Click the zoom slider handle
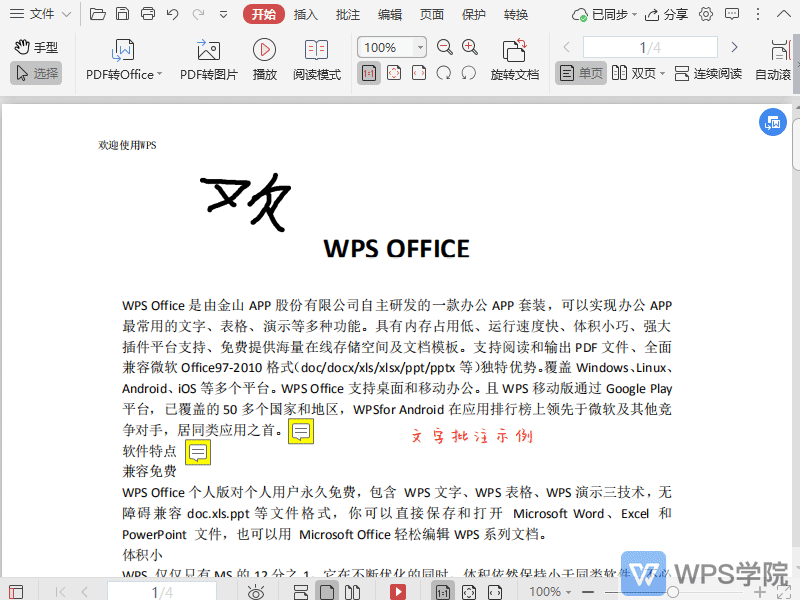 click(673, 592)
